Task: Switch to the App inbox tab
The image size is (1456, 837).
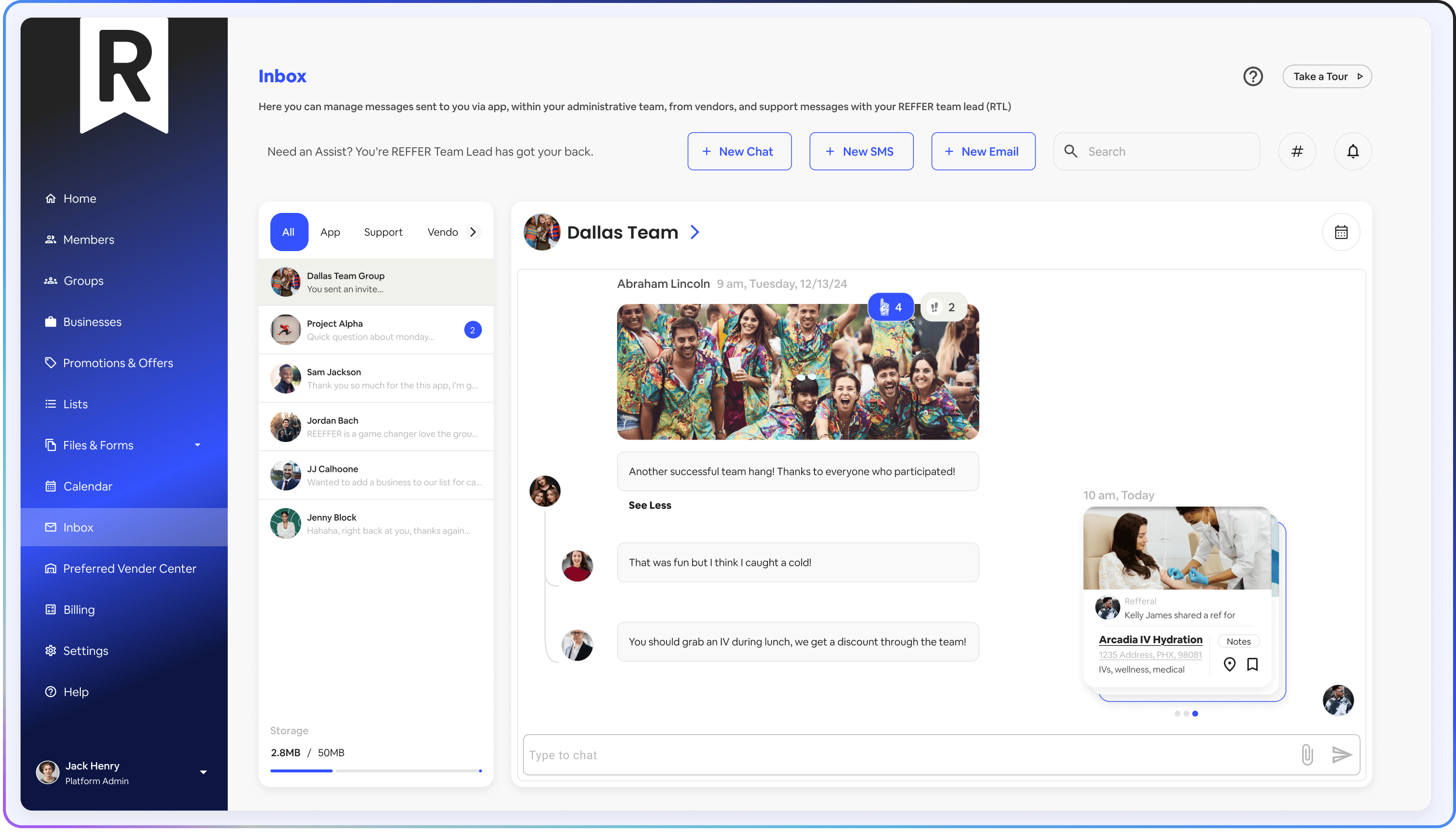Action: 330,232
